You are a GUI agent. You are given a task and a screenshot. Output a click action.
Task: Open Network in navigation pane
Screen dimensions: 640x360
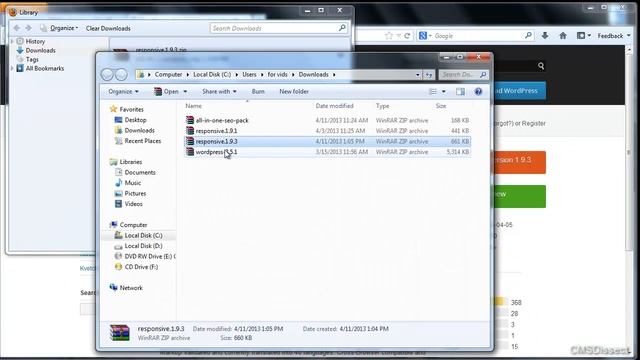point(131,288)
